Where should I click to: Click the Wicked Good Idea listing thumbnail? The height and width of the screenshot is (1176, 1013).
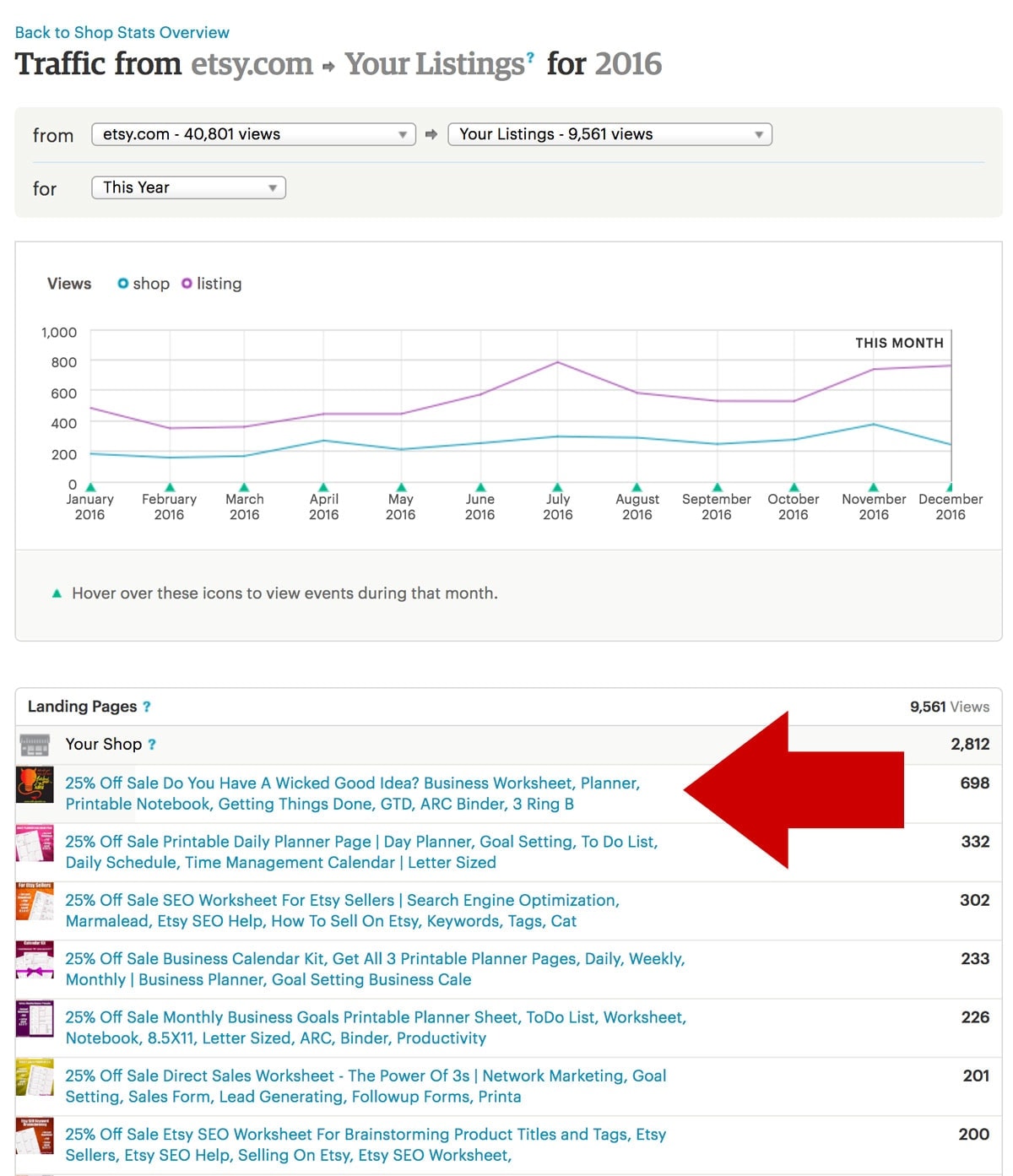pyautogui.click(x=35, y=785)
